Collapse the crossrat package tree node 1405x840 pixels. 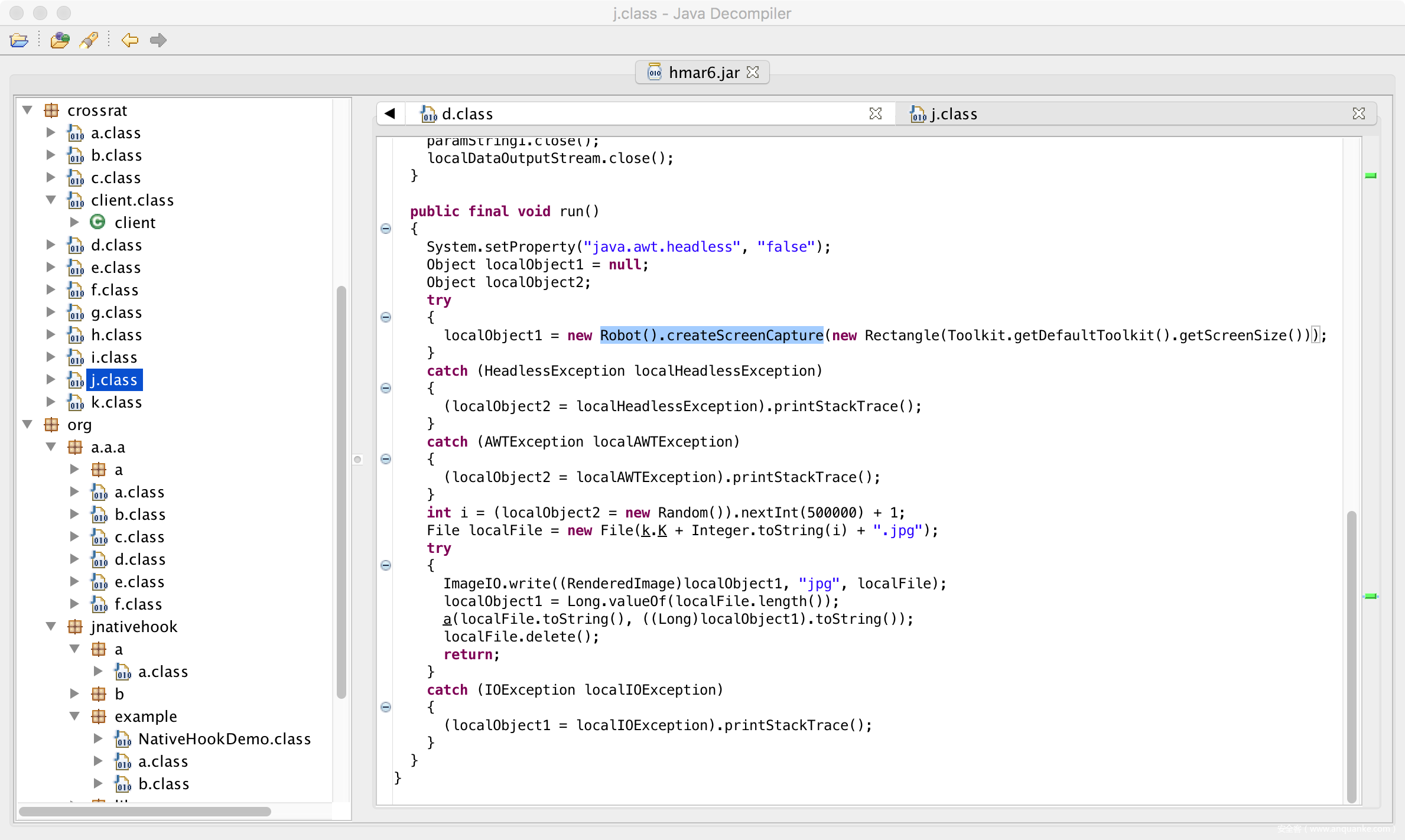pos(27,110)
